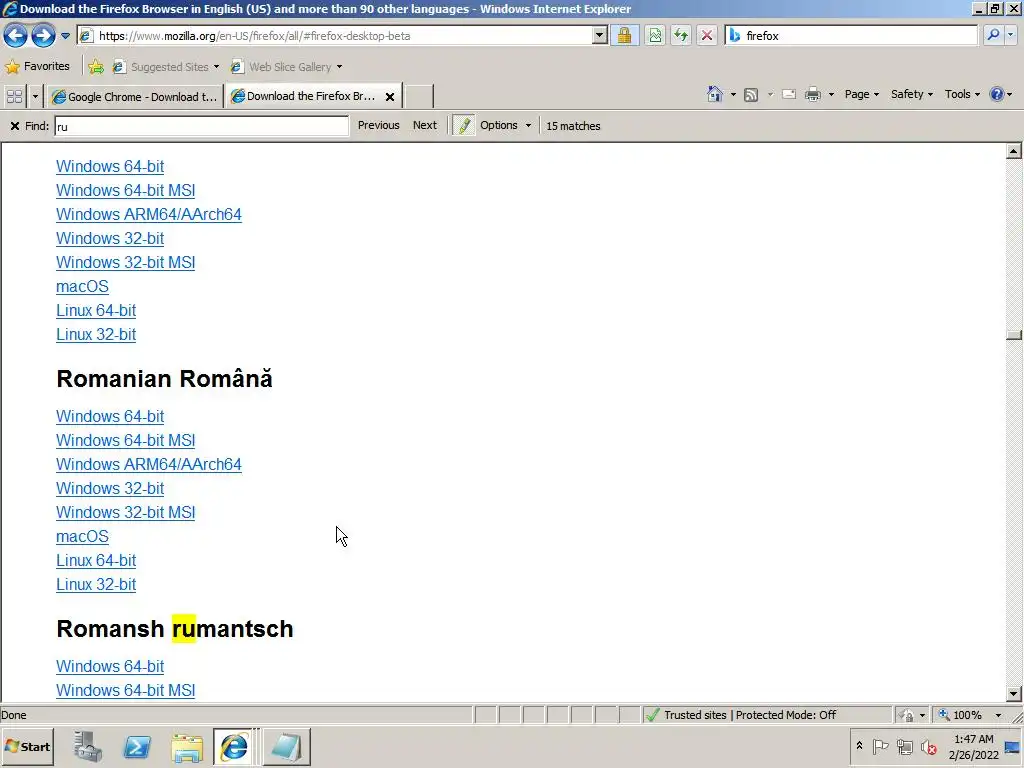Toggle the Compatibility View icon
Image resolution: width=1024 pixels, height=768 pixels.
654,35
